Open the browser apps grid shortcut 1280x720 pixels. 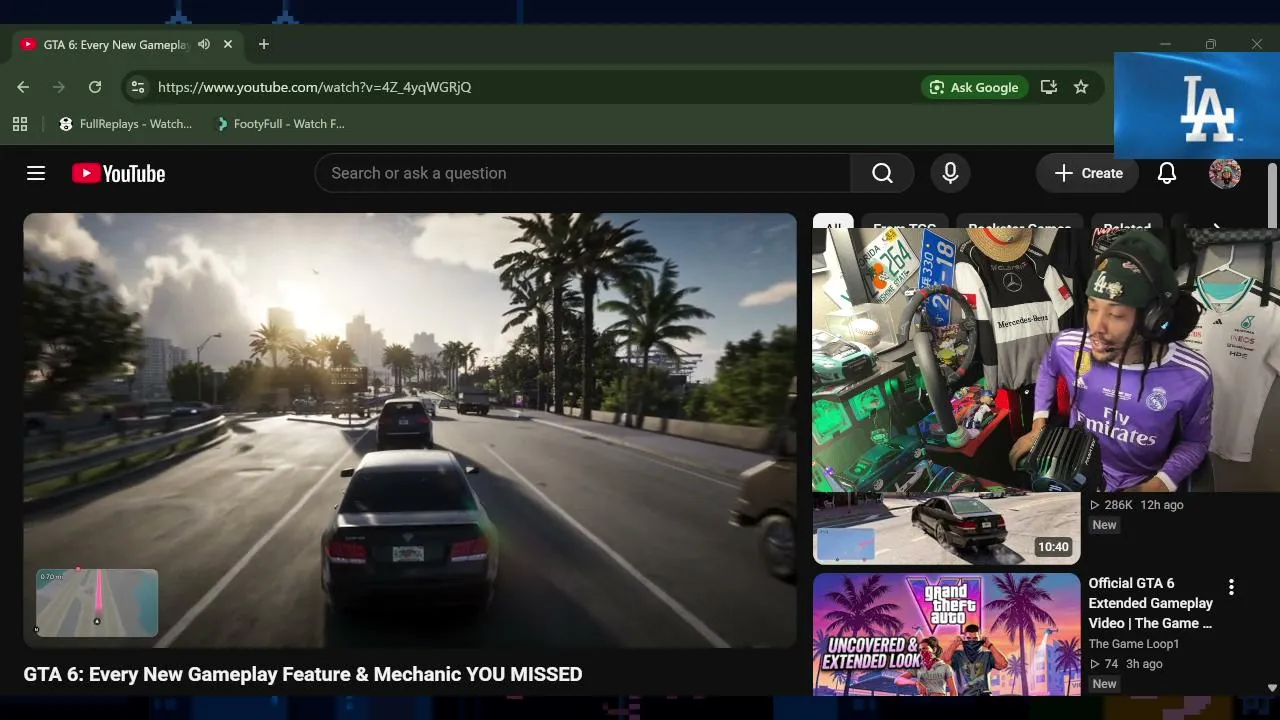tap(20, 124)
